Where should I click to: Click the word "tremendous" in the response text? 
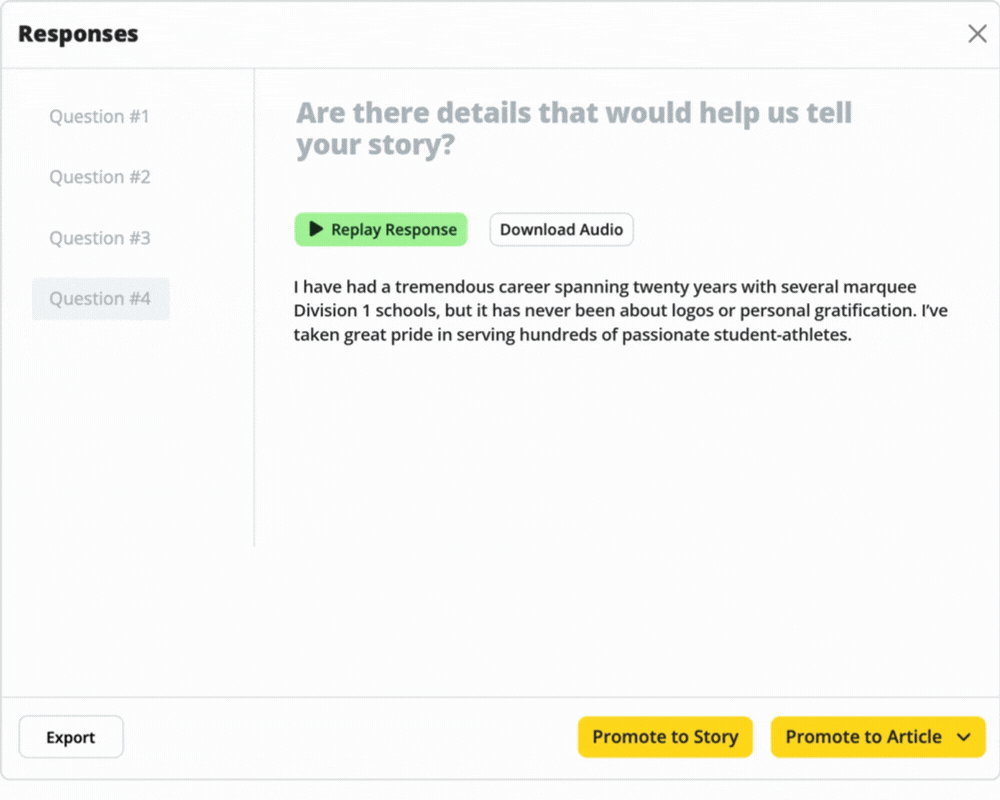click(445, 287)
